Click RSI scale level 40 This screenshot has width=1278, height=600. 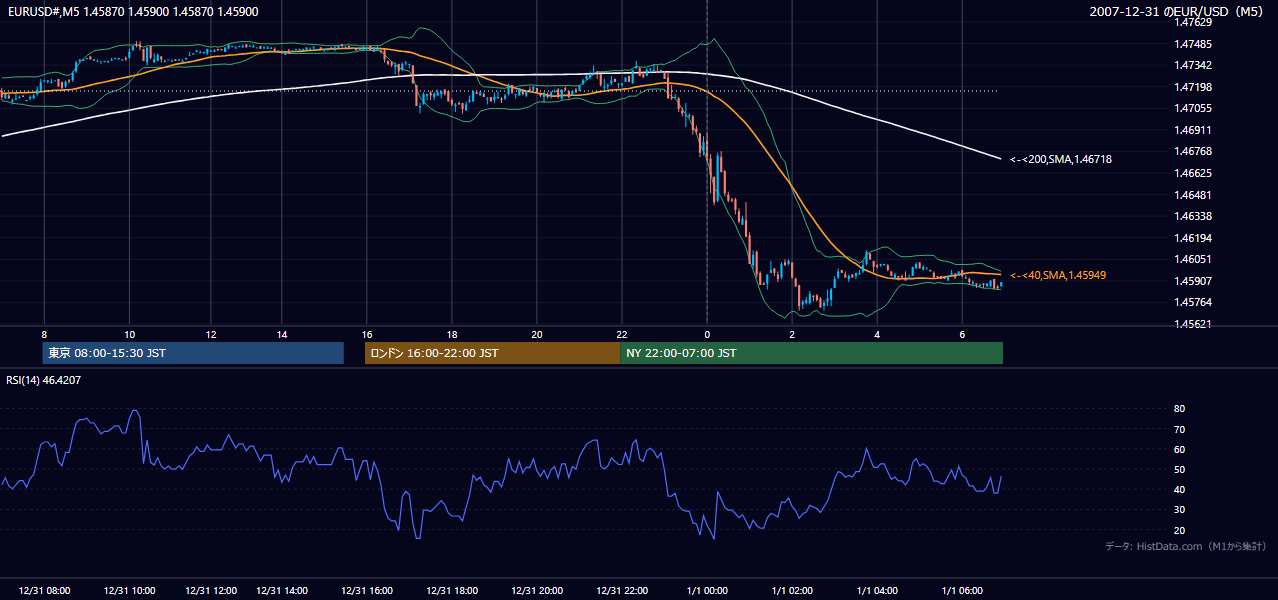pyautogui.click(x=1179, y=489)
